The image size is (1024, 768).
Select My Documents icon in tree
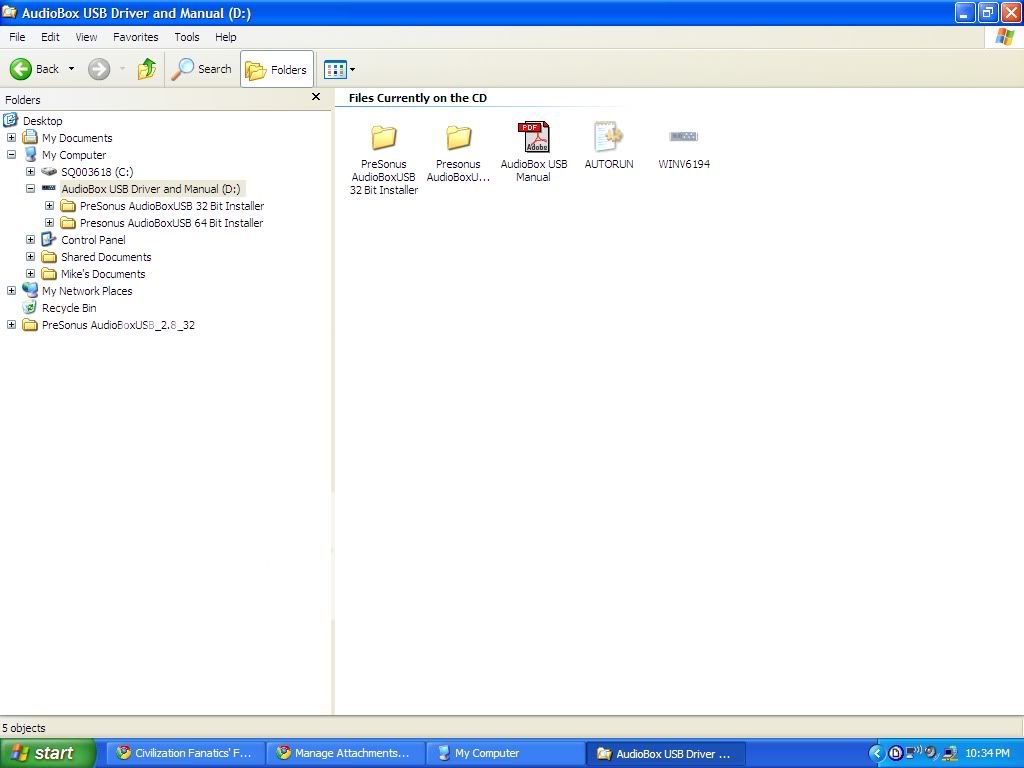[30, 137]
